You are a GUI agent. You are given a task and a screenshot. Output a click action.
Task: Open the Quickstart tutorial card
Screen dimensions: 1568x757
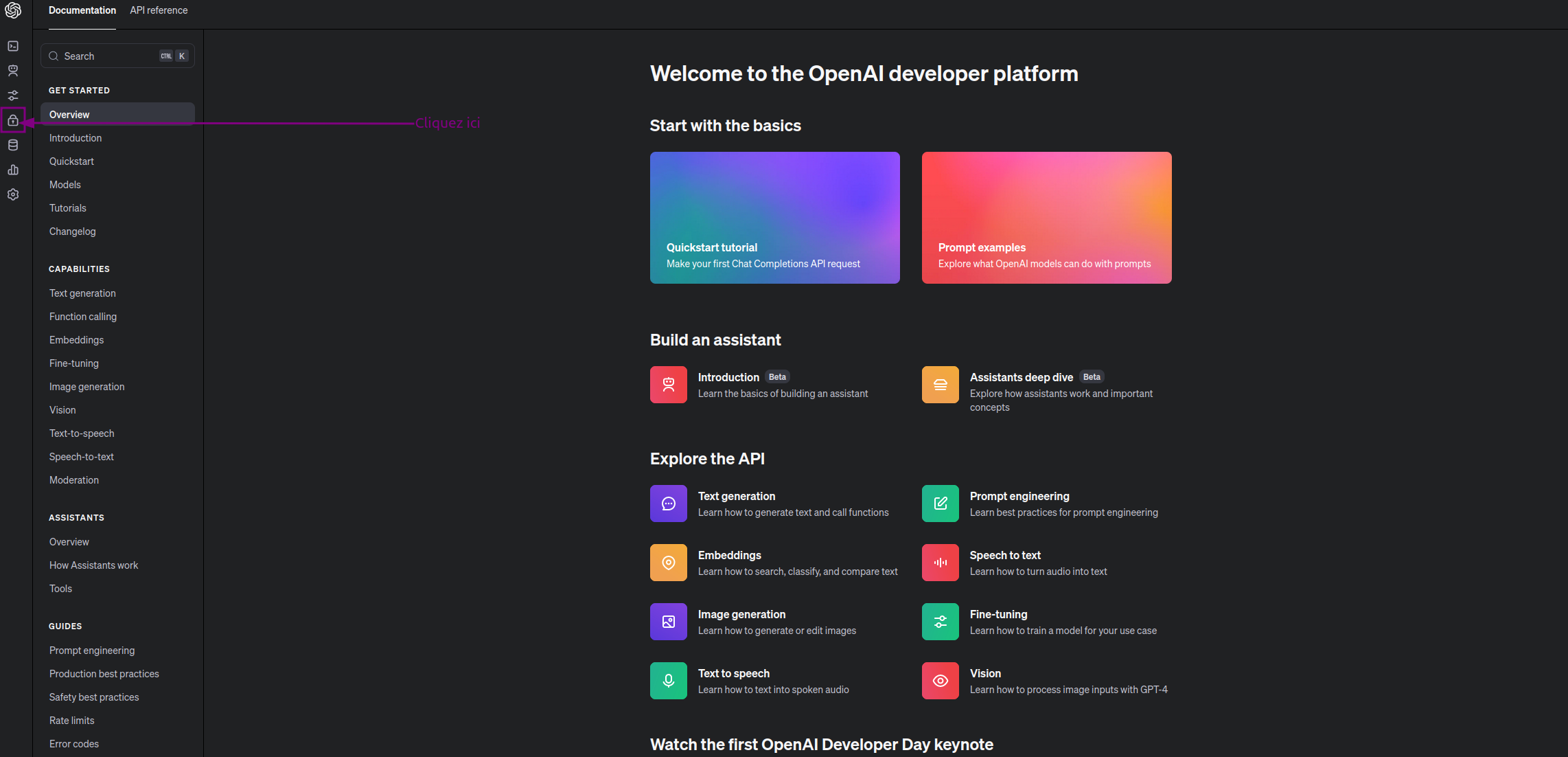click(774, 218)
